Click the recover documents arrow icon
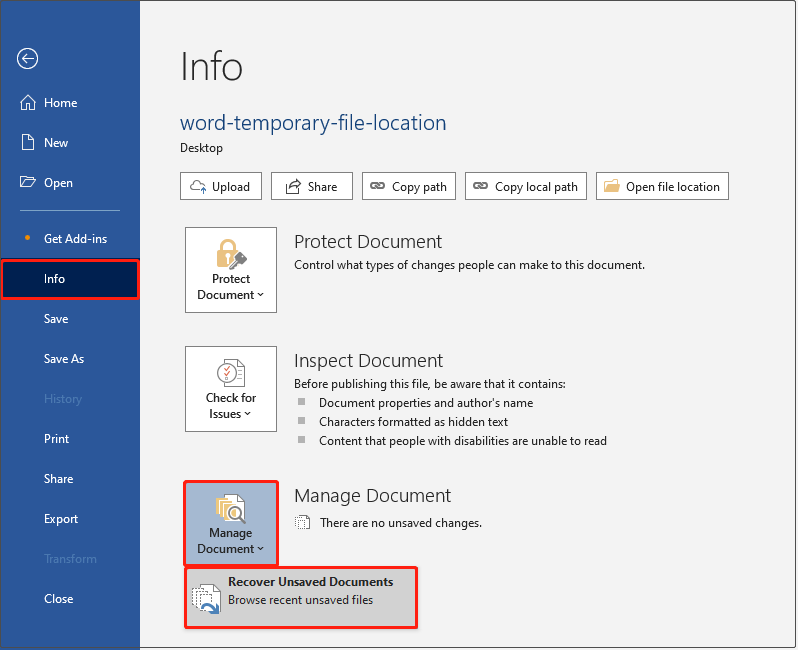The image size is (798, 650). point(206,599)
